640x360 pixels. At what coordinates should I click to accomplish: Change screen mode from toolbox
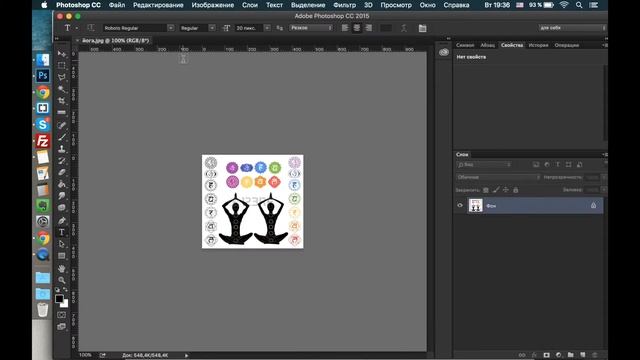point(61,326)
